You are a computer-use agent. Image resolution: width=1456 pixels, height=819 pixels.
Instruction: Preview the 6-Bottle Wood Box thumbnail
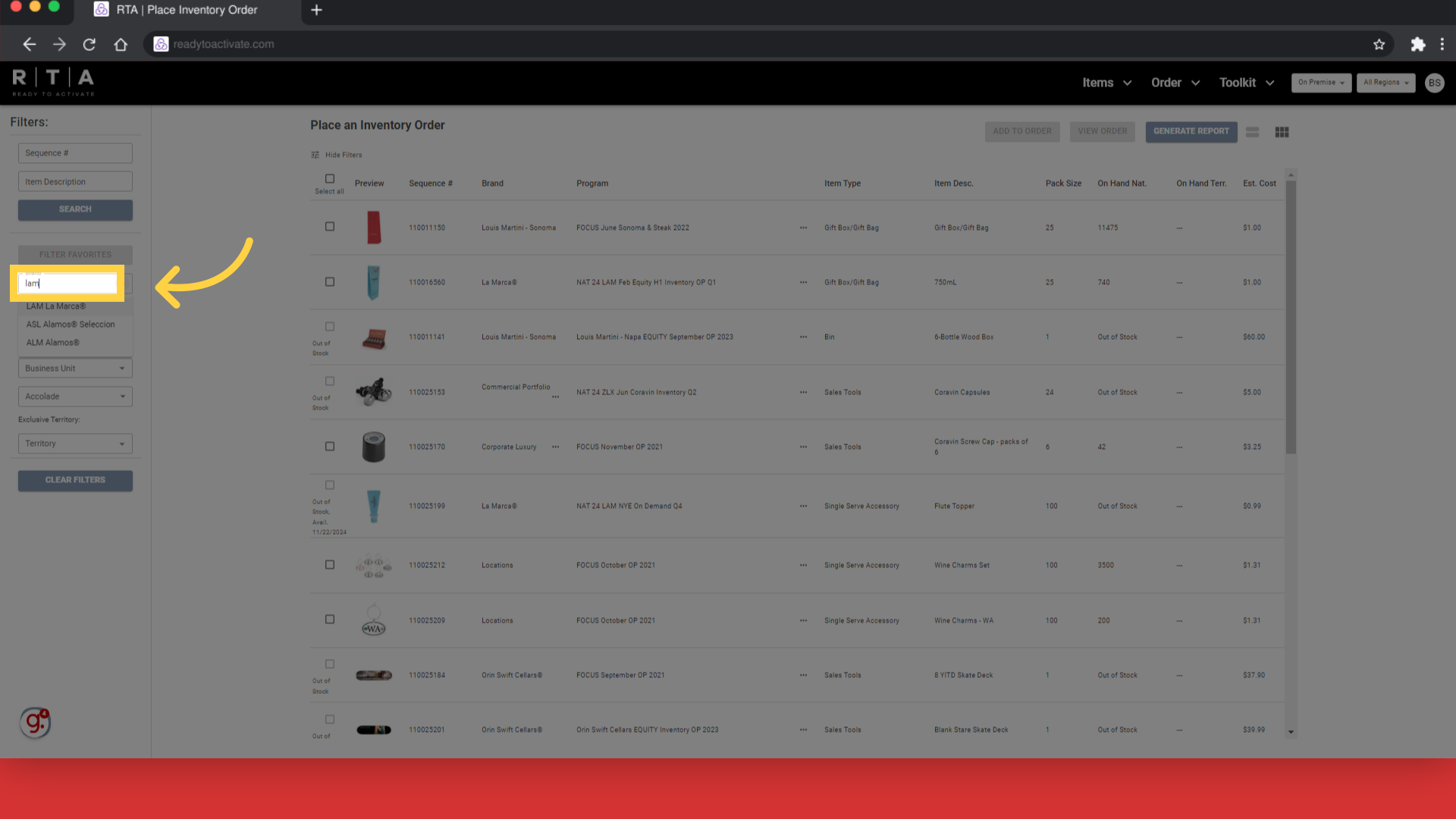374,338
